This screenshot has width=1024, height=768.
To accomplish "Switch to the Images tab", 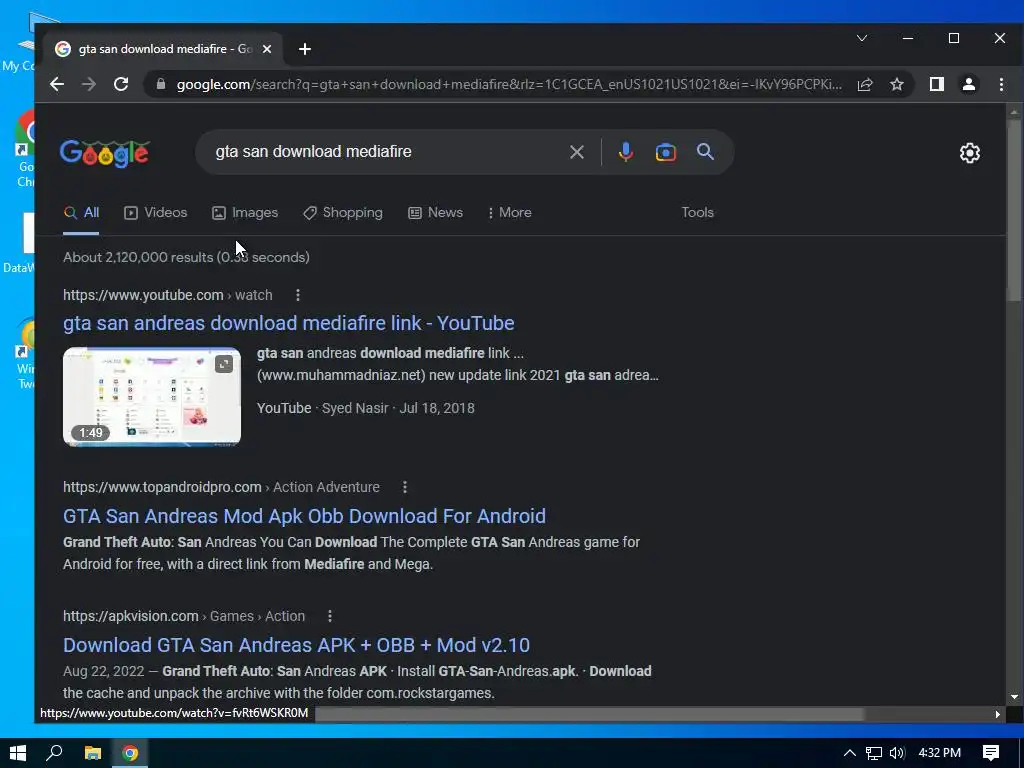I will click(245, 212).
